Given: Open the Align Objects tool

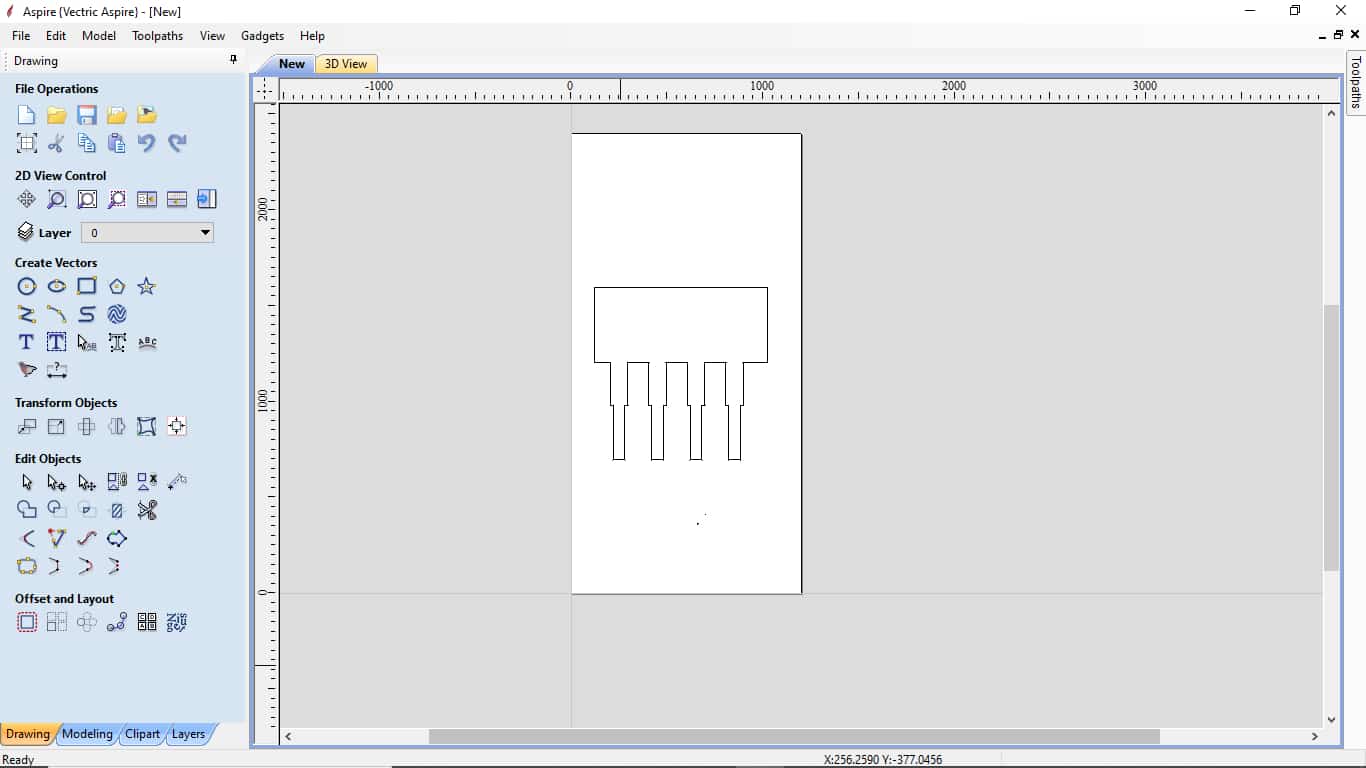Looking at the screenshot, I should (x=177, y=427).
